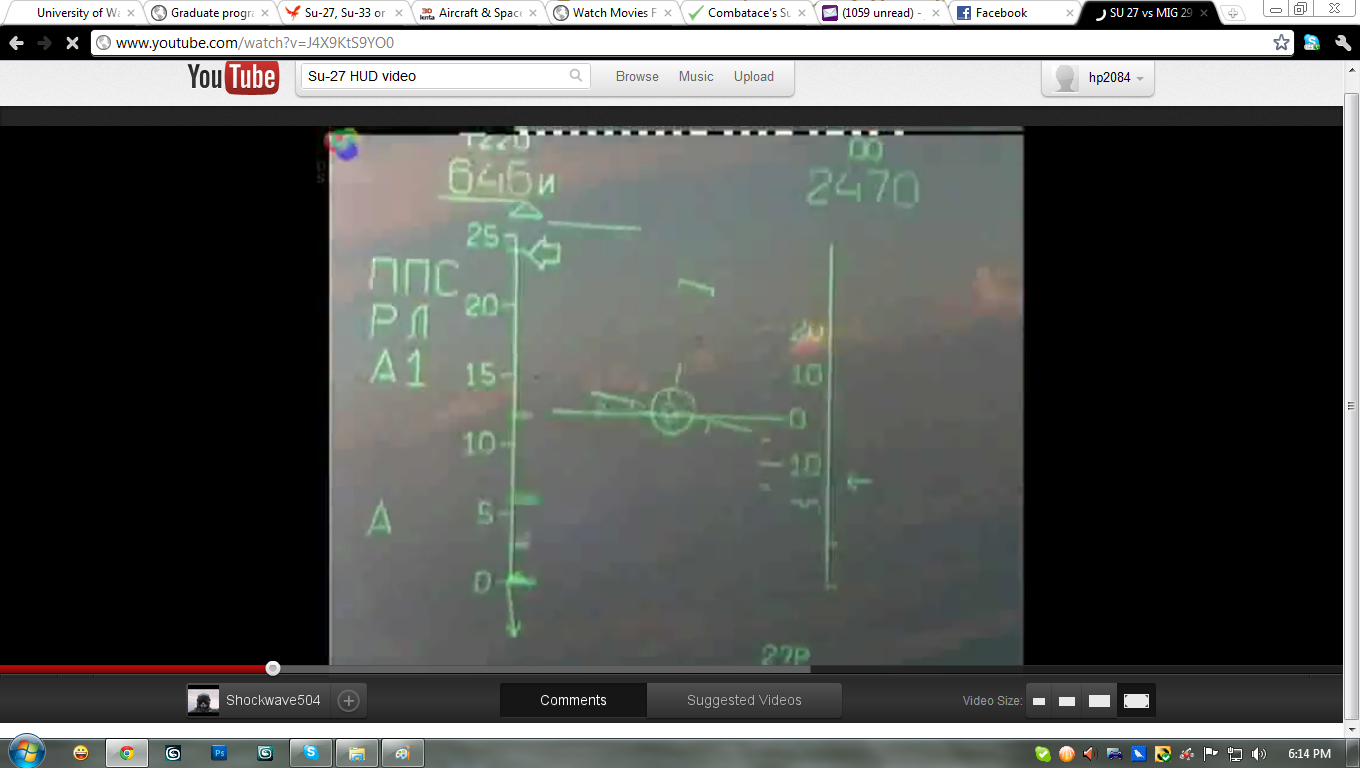The width and height of the screenshot is (1360, 768).
Task: Open the Suggested Videos tab
Action: [x=744, y=701]
